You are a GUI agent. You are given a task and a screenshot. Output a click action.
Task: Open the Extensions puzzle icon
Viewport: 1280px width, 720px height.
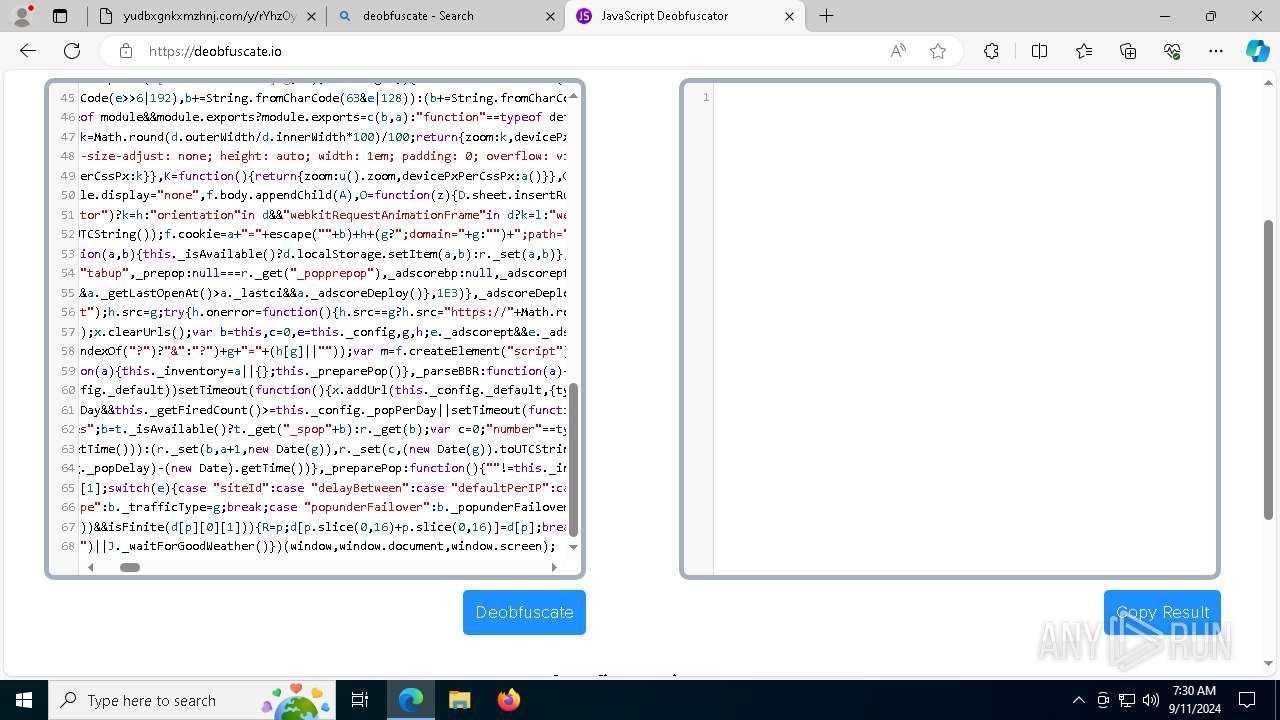pos(991,51)
